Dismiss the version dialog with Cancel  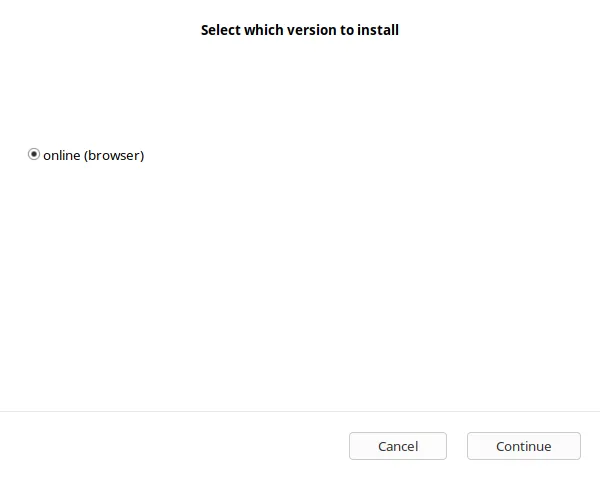click(398, 446)
